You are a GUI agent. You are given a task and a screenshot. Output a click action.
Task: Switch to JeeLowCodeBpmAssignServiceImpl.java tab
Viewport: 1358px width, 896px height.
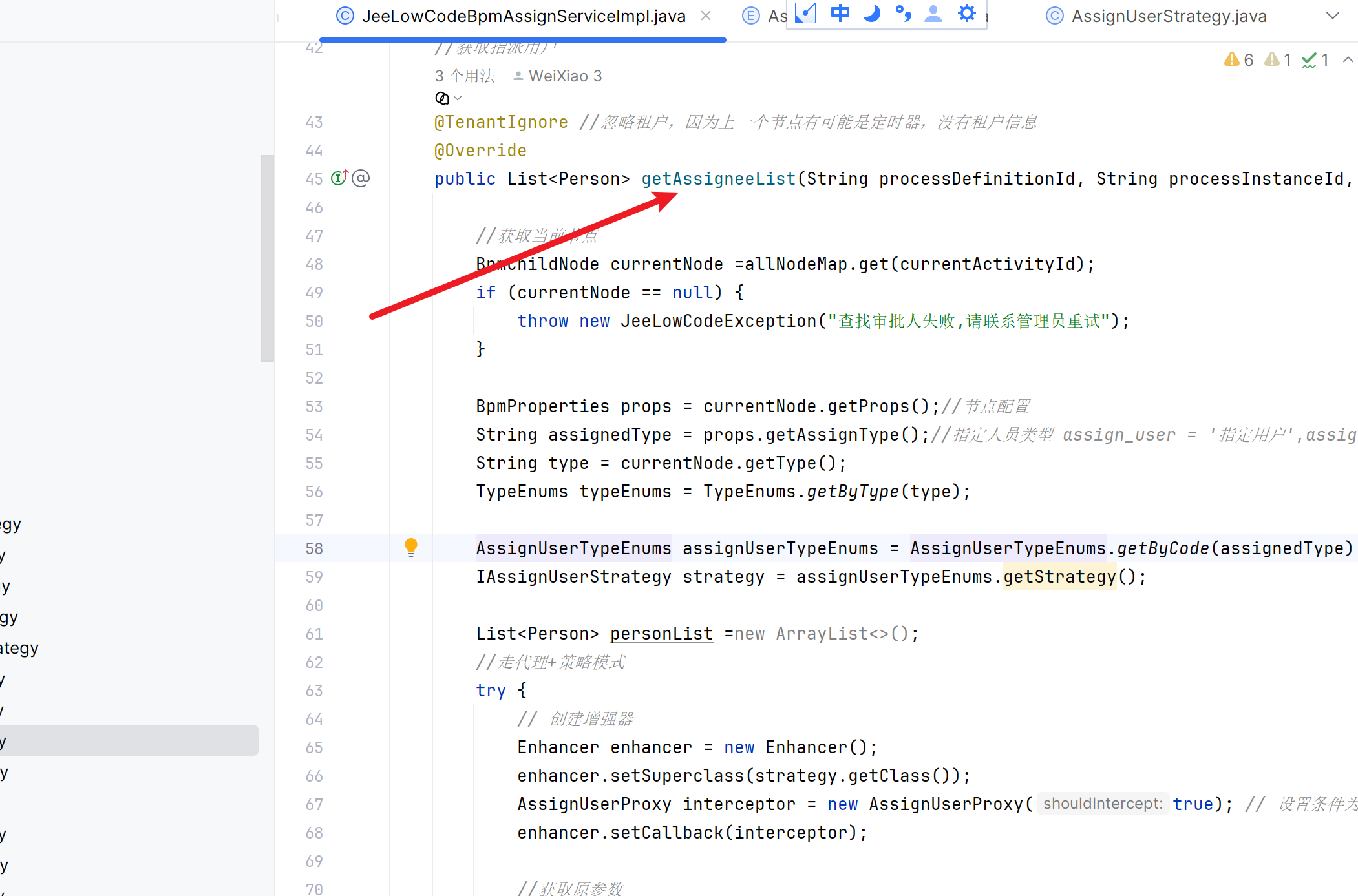click(523, 16)
